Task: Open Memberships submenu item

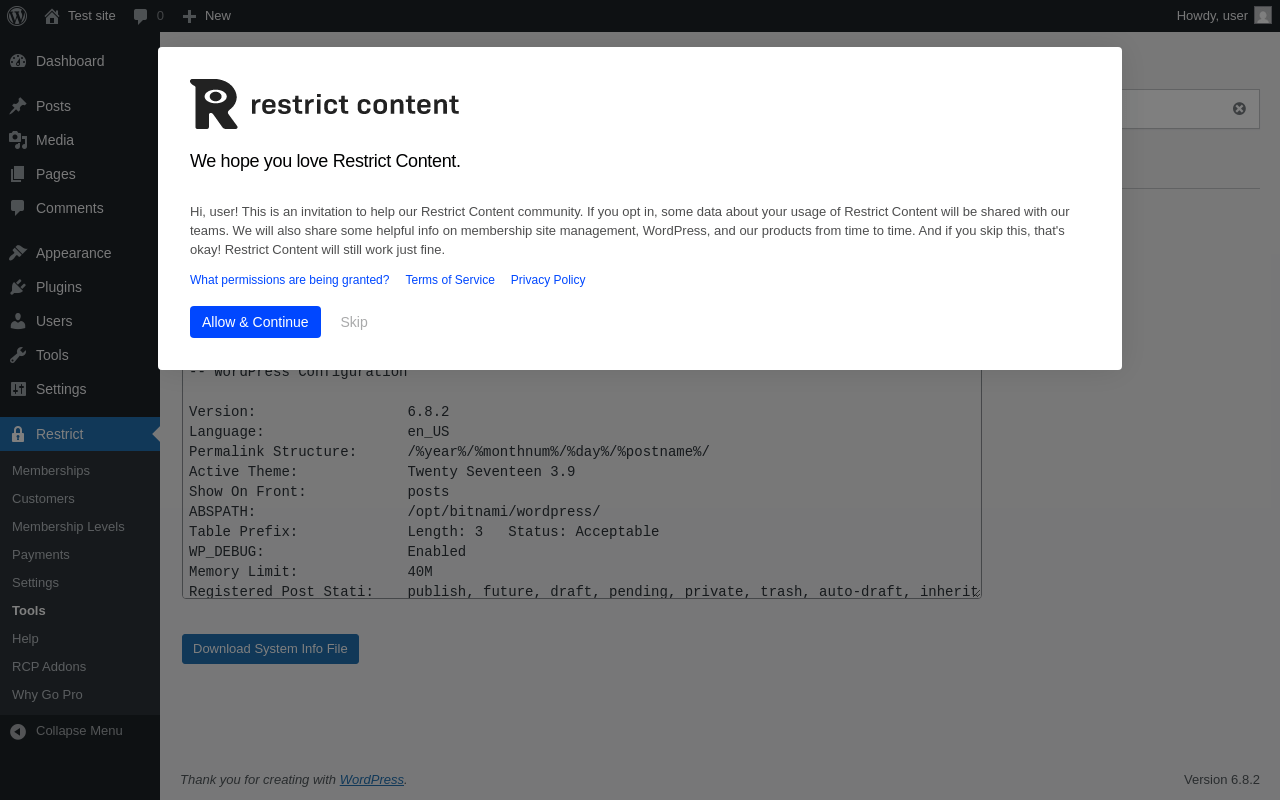Action: point(51,470)
